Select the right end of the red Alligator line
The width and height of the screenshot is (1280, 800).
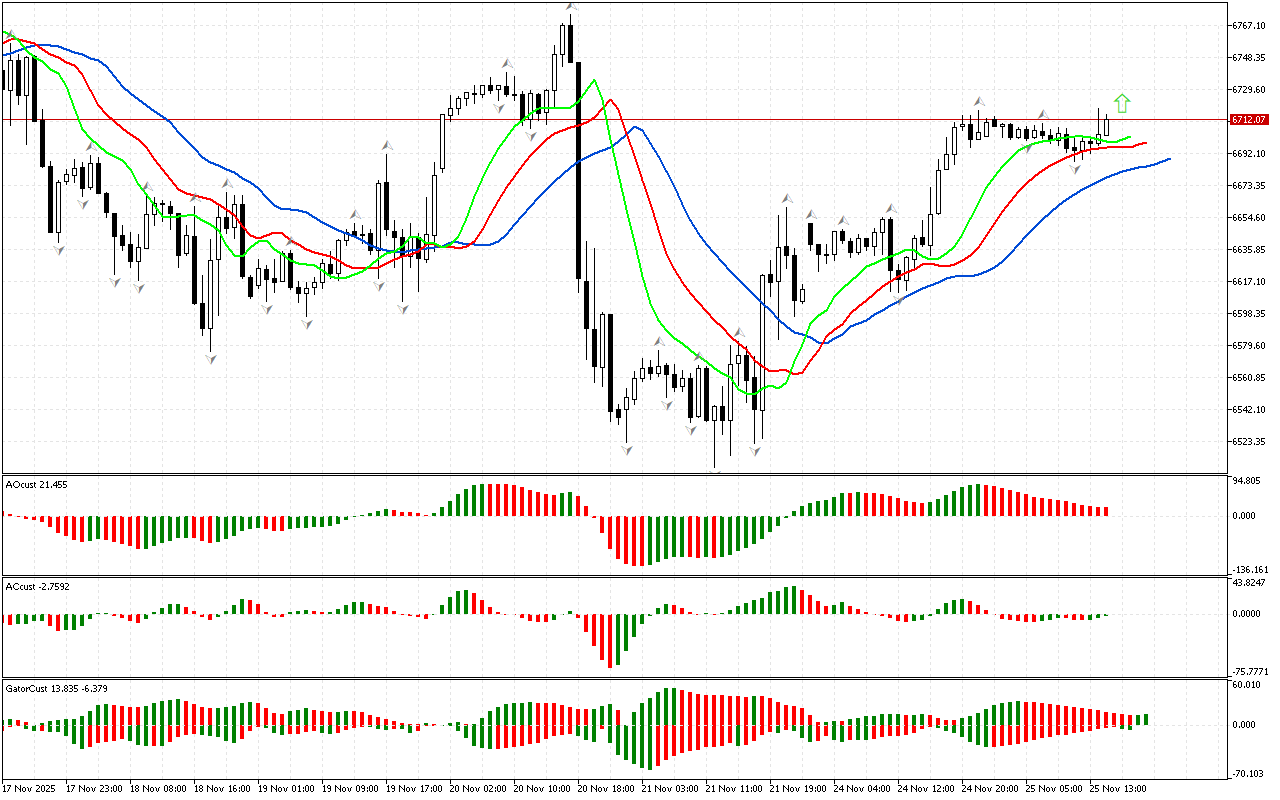tap(1144, 143)
